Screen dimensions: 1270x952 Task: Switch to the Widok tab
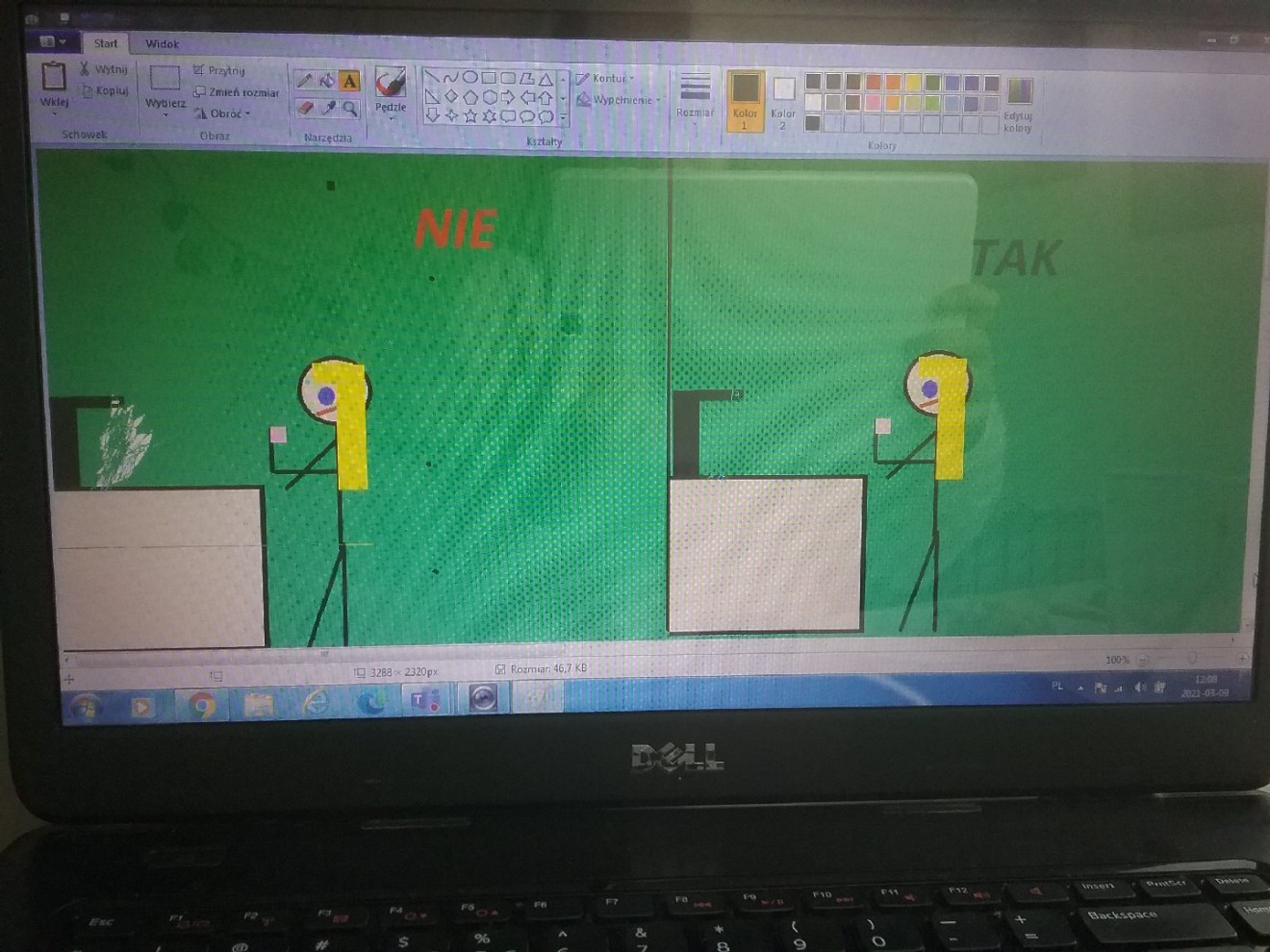pyautogui.click(x=161, y=43)
